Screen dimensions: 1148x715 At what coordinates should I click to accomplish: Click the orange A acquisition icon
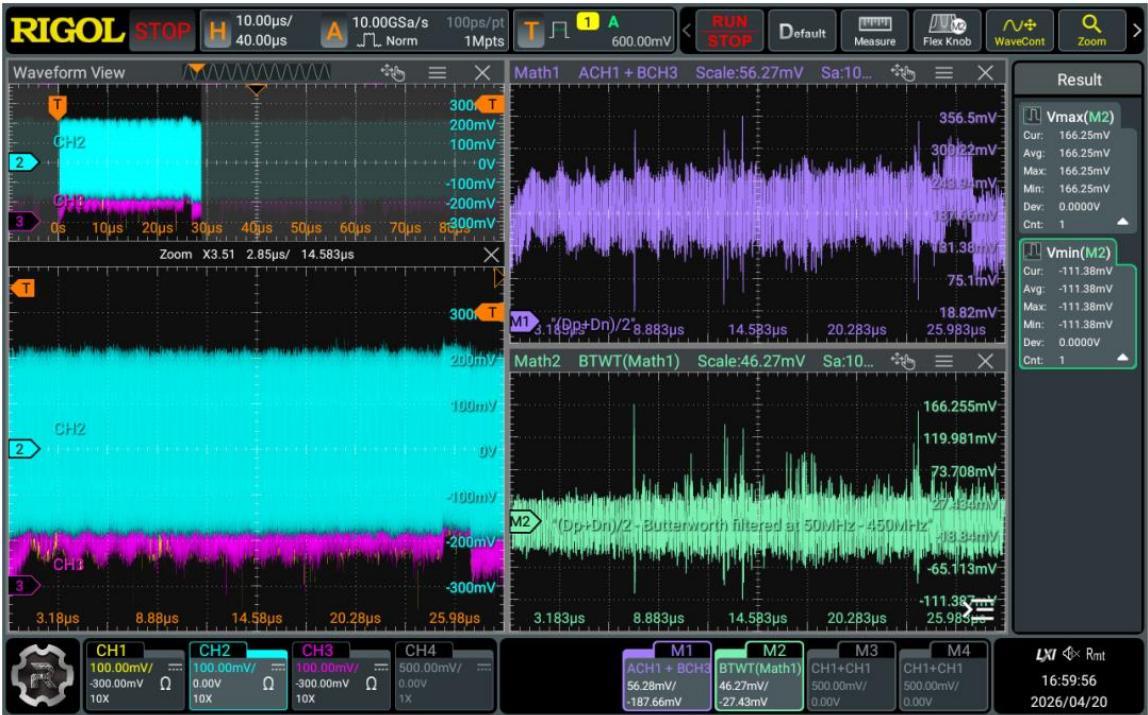pos(334,31)
